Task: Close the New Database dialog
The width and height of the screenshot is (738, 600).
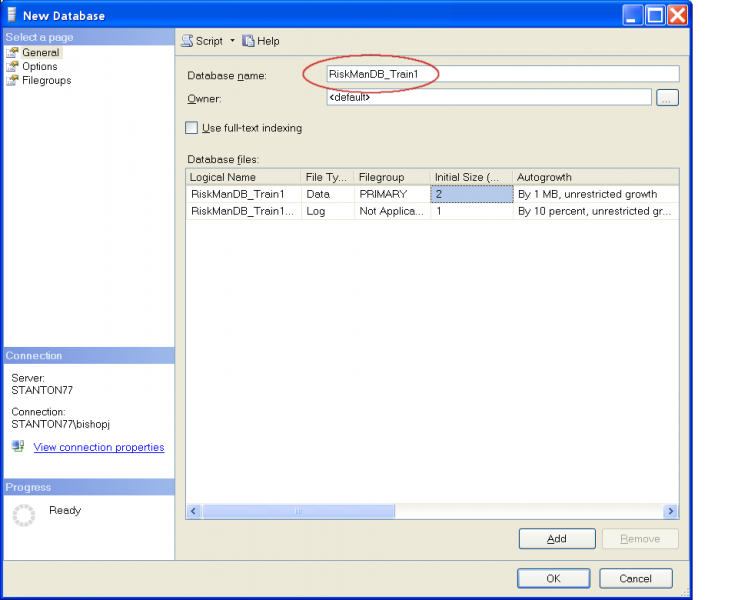Action: pos(677,15)
